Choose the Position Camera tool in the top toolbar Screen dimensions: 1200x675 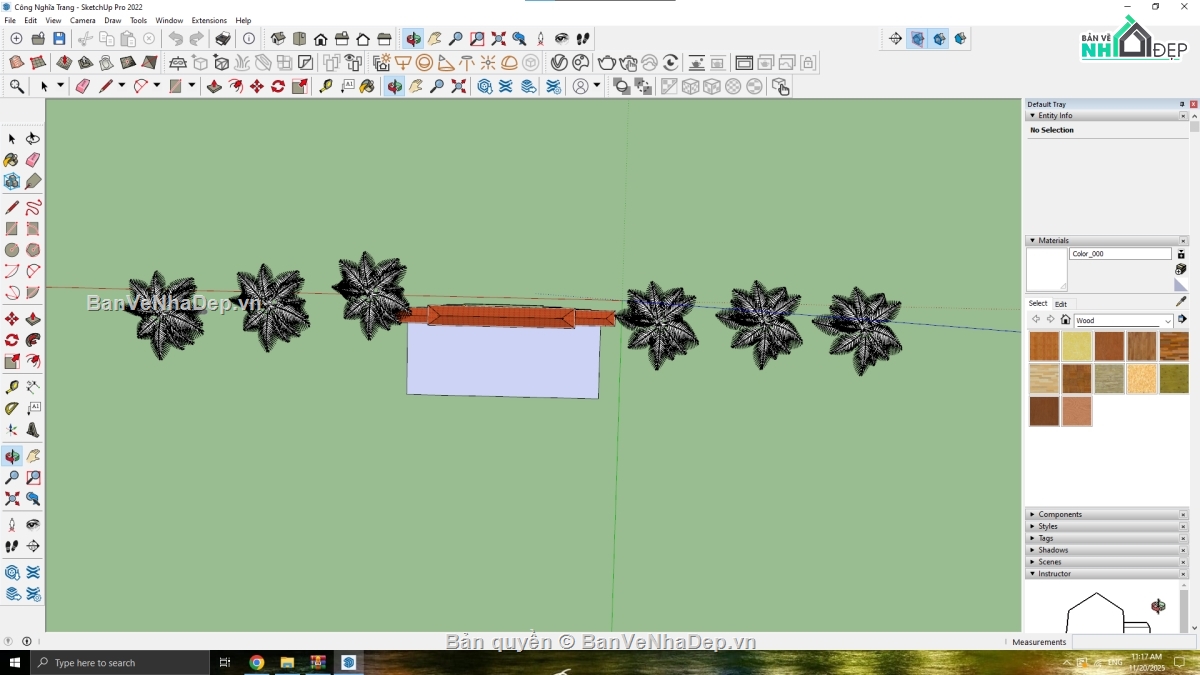(541, 39)
